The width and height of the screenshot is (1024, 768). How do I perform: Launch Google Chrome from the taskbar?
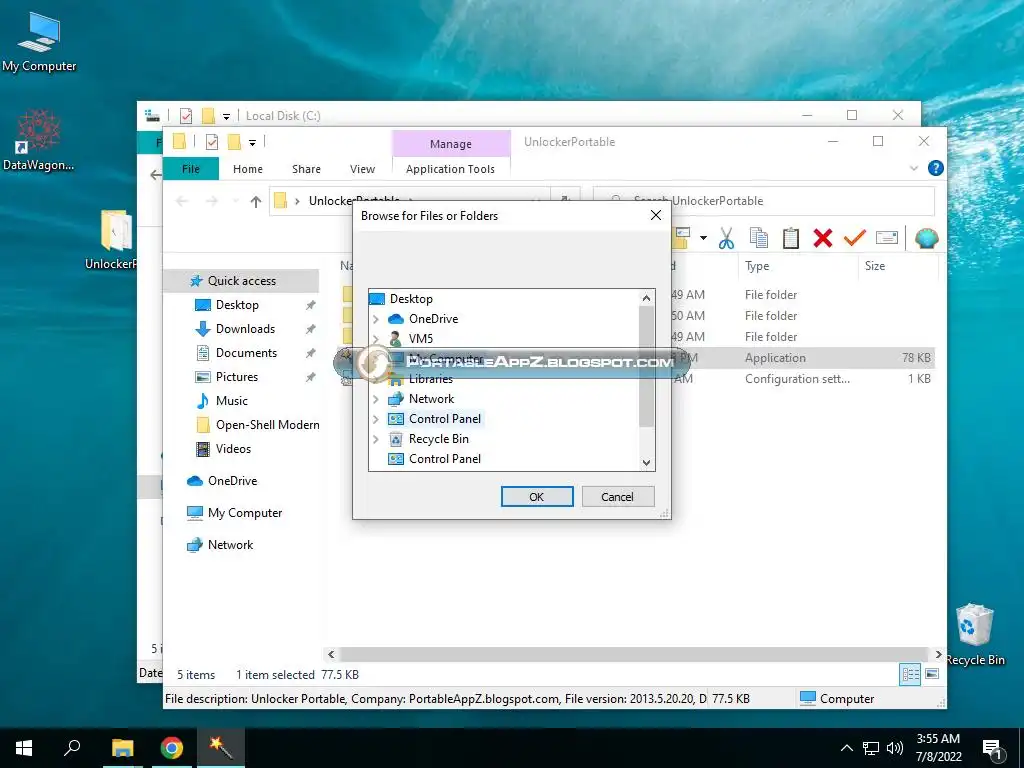(x=172, y=748)
